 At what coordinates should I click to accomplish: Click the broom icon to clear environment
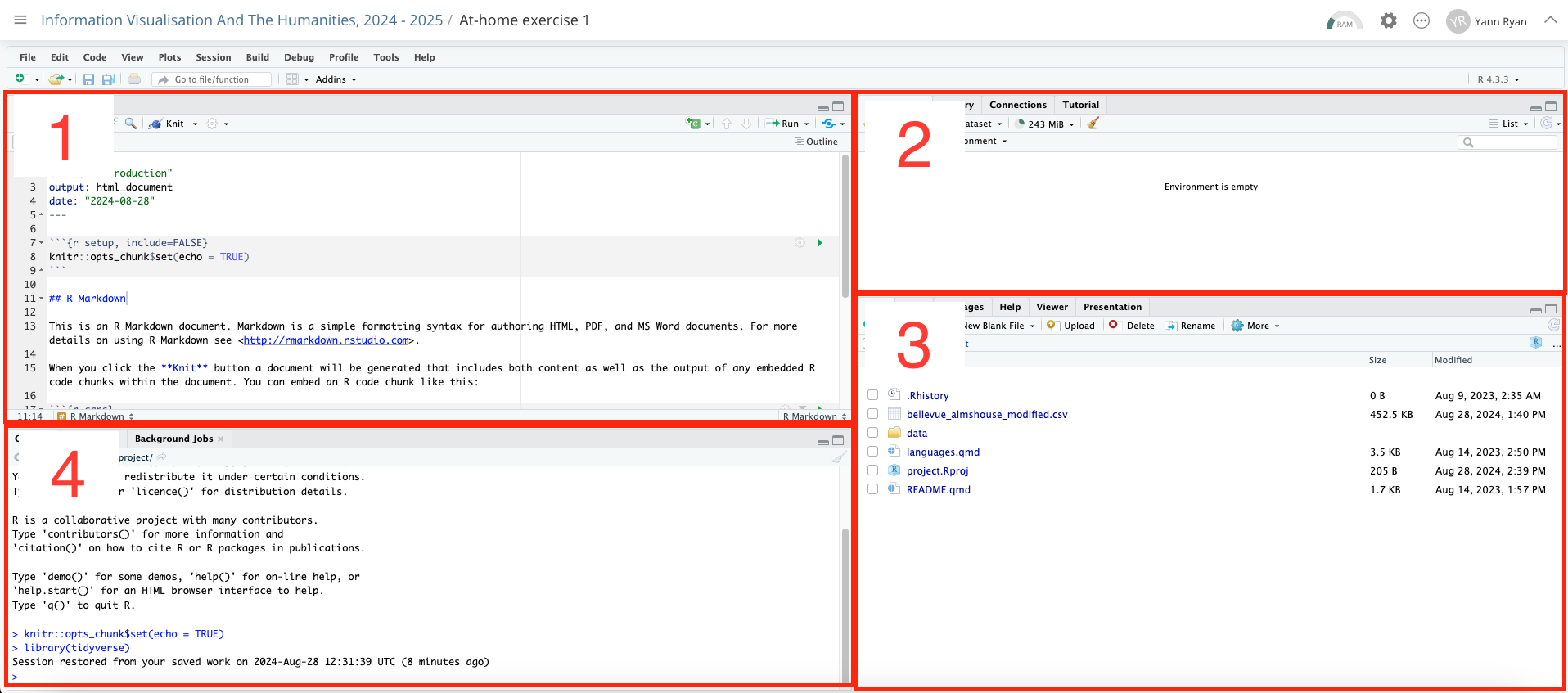pos(1093,124)
